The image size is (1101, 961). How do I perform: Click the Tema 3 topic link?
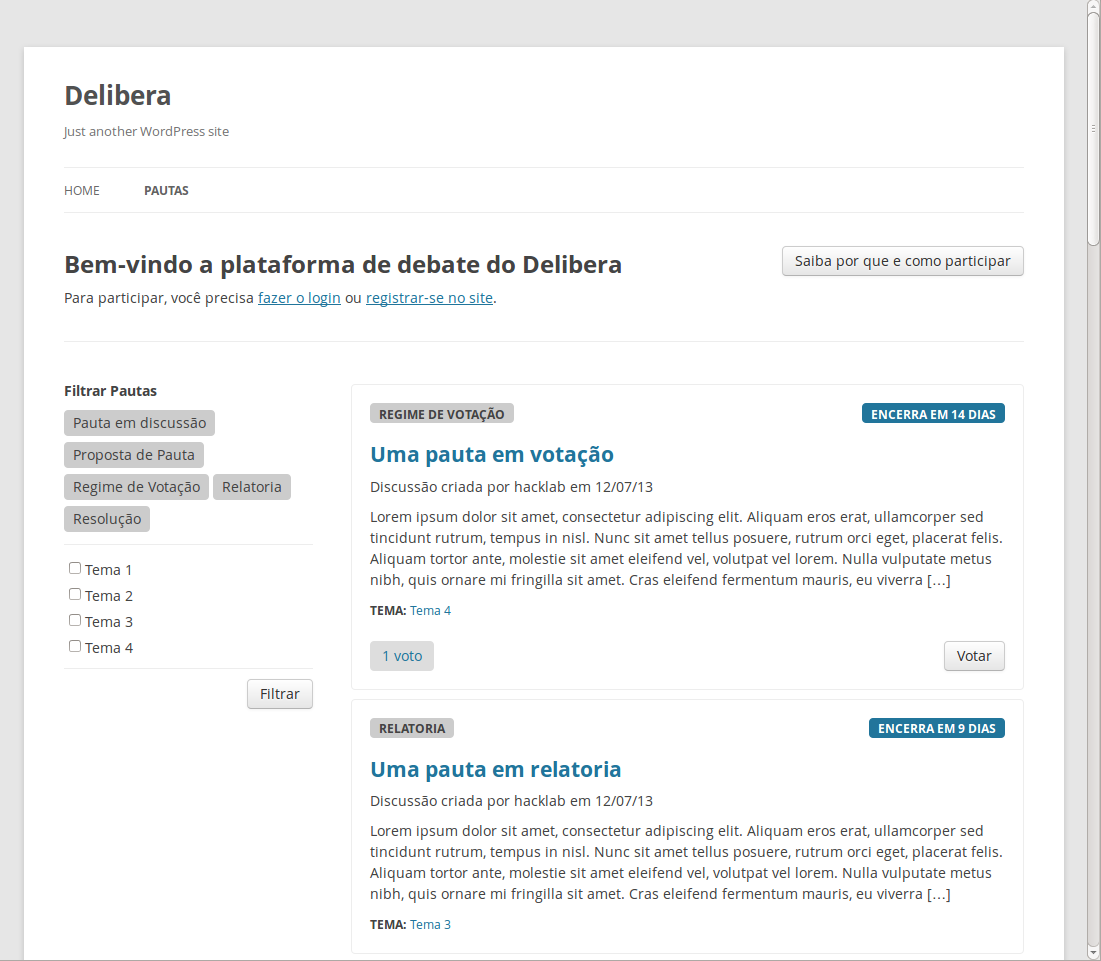430,924
